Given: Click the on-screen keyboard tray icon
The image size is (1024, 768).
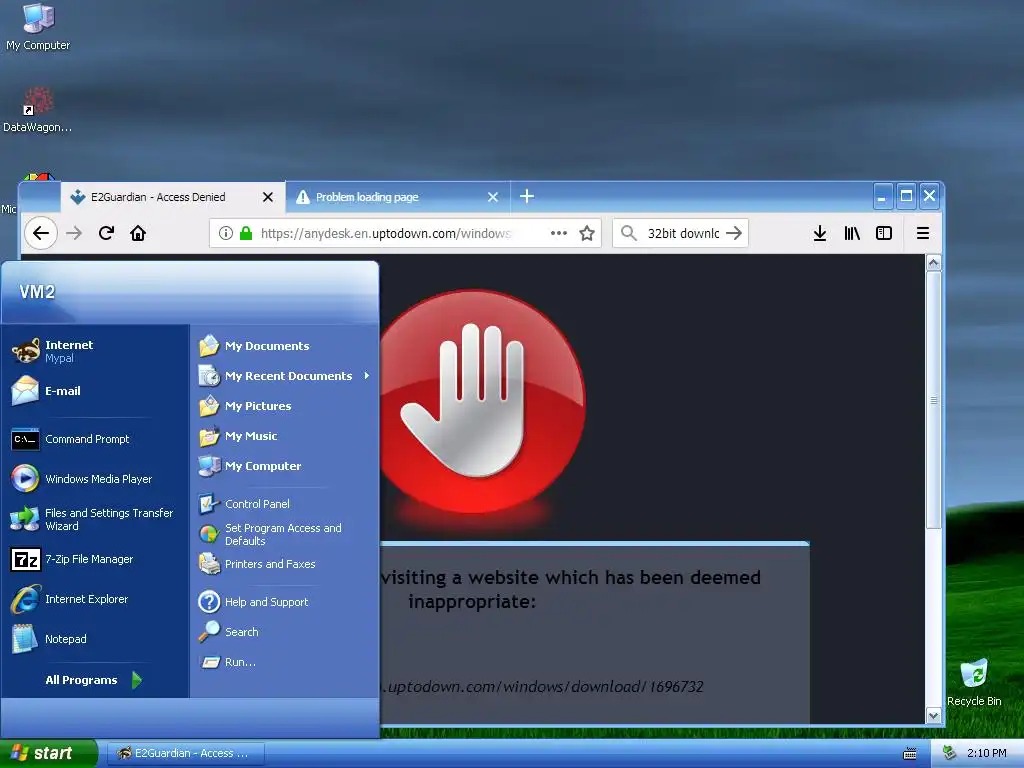Looking at the screenshot, I should coord(910,754).
